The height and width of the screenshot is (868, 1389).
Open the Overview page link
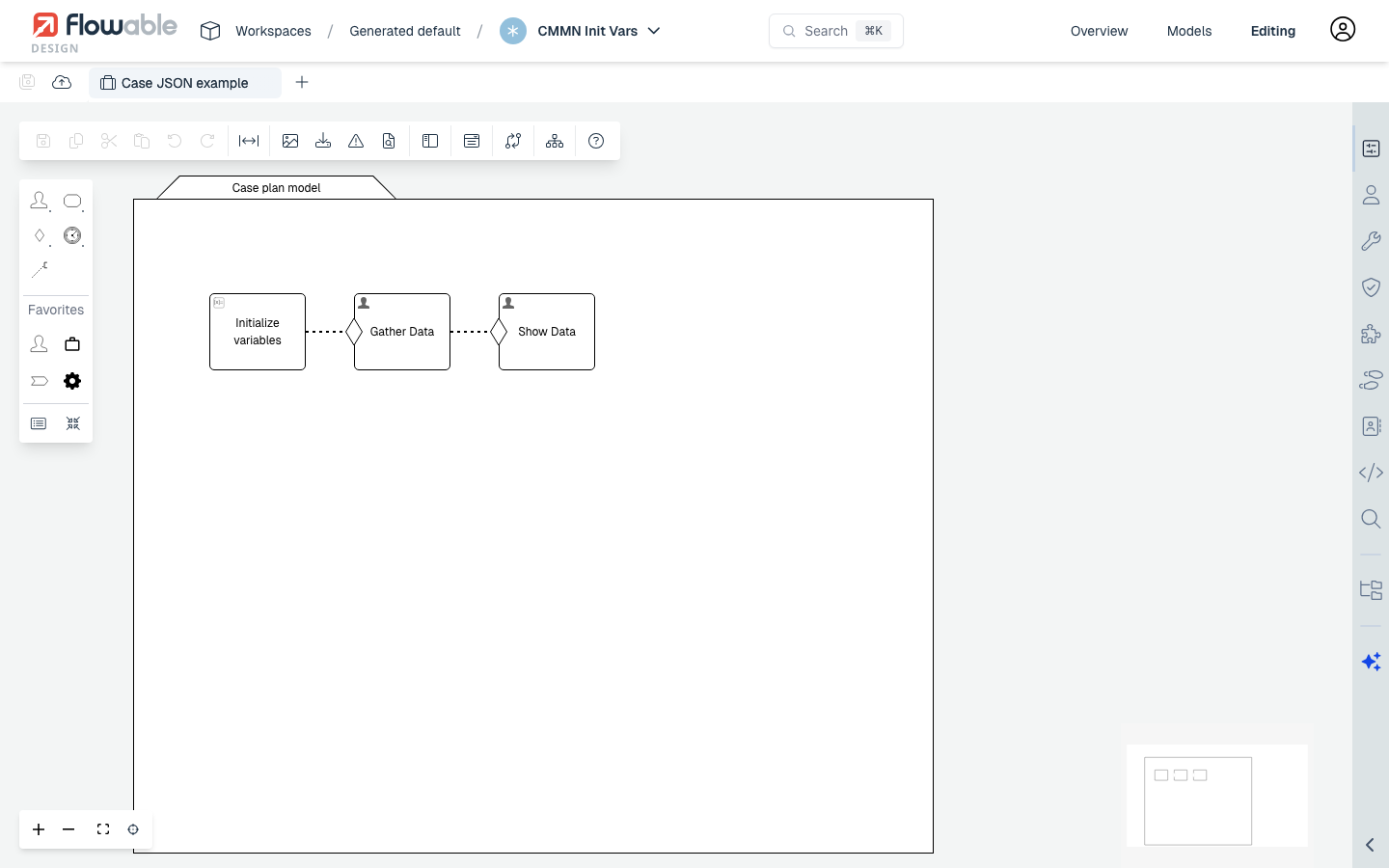1099,31
